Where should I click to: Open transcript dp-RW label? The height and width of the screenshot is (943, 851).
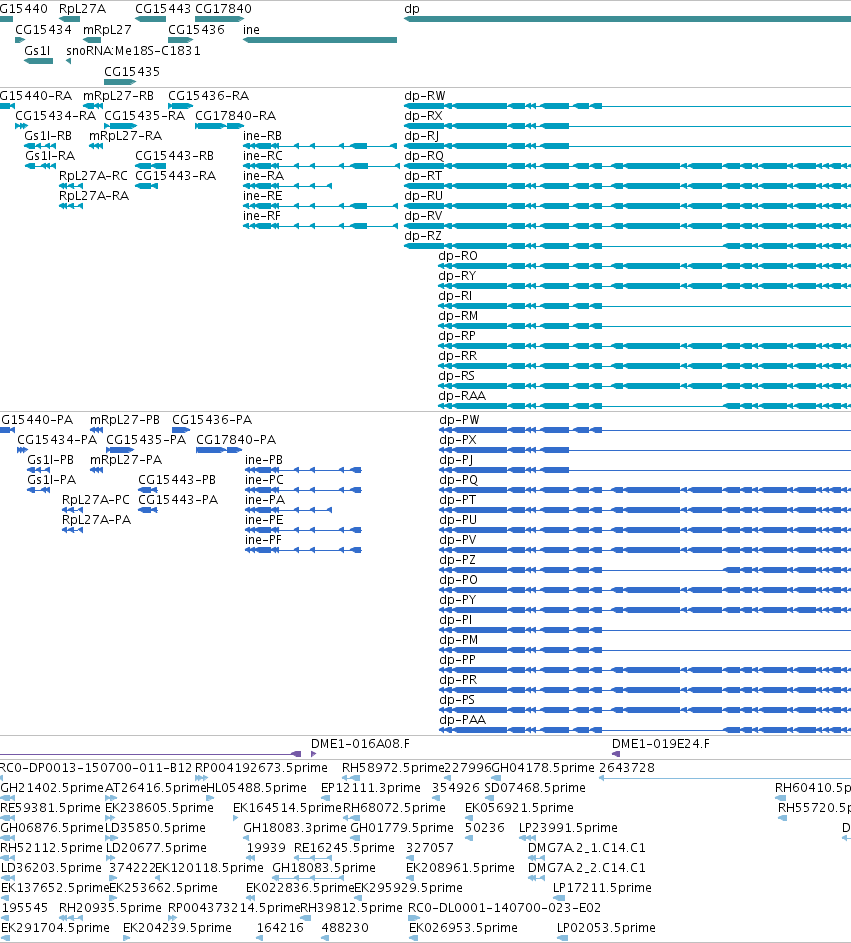point(425,96)
